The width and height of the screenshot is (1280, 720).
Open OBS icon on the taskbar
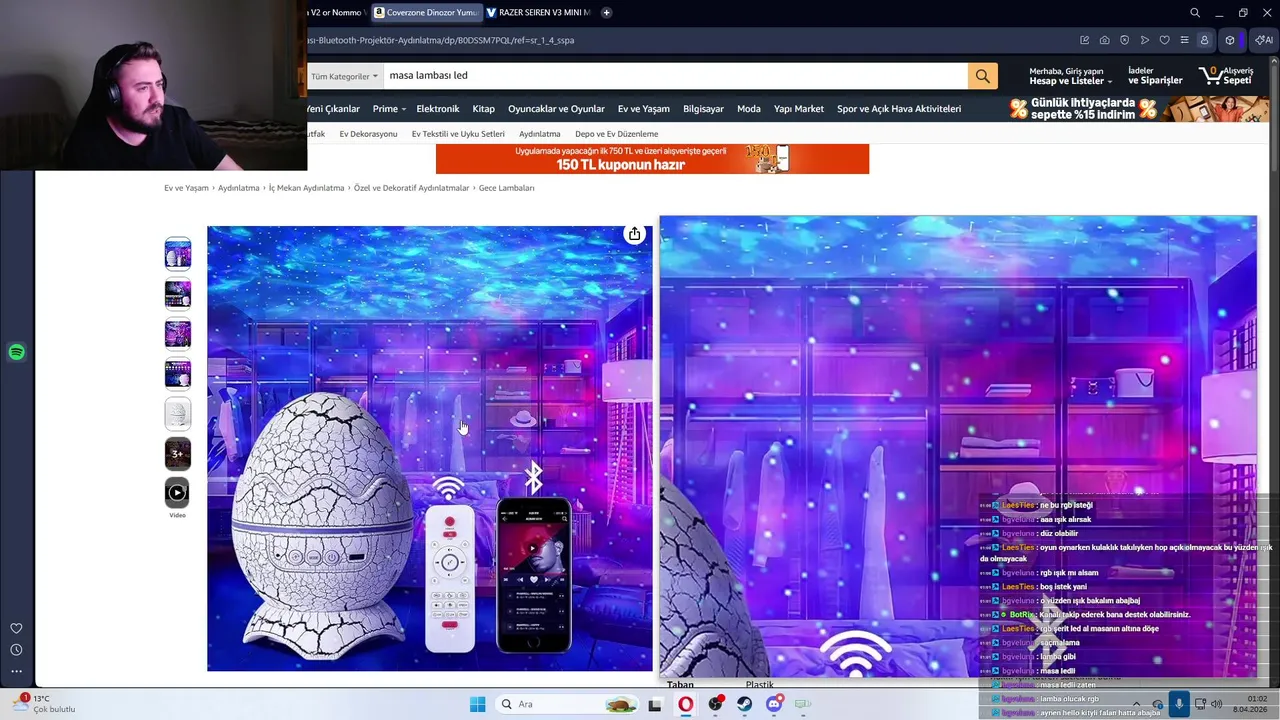(x=715, y=704)
